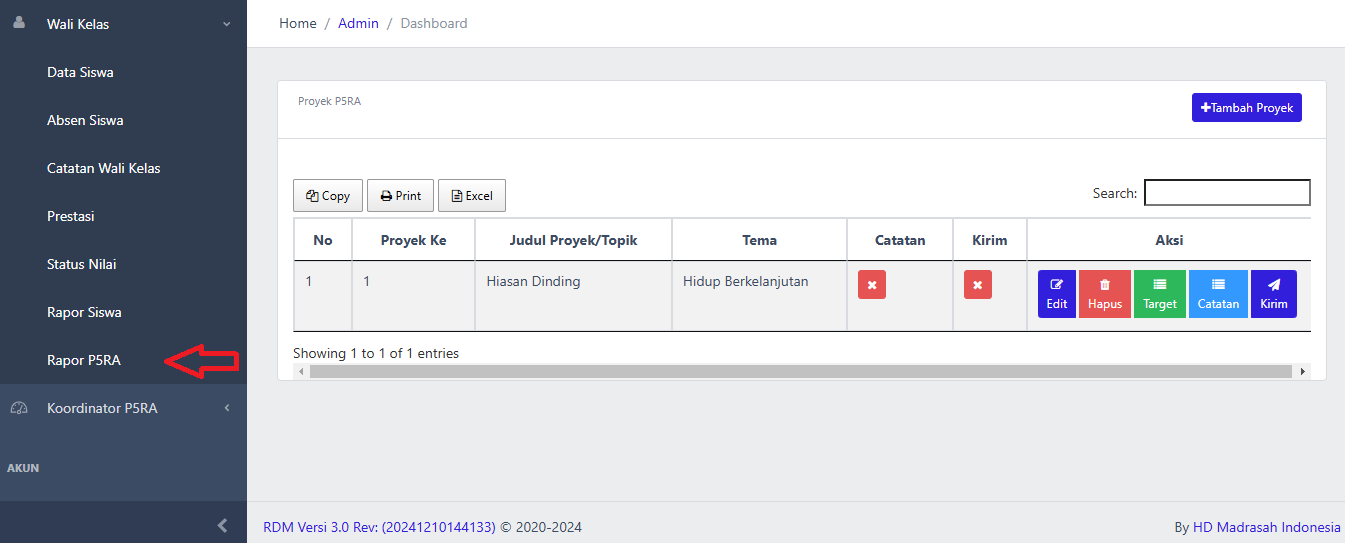
Task: Copy the table with Copy button
Action: click(x=328, y=196)
